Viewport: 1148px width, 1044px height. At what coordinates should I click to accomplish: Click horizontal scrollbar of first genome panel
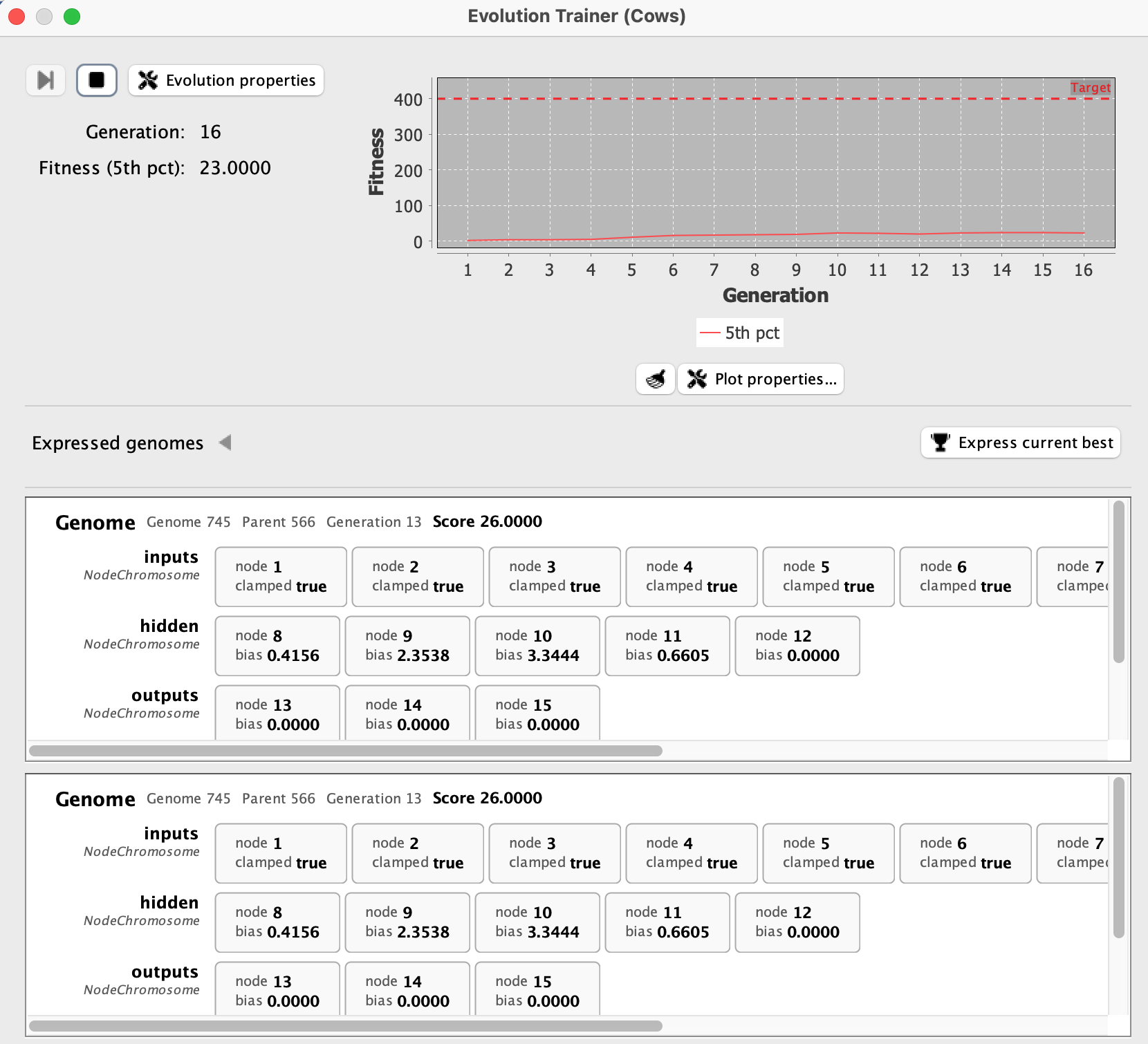pos(346,751)
